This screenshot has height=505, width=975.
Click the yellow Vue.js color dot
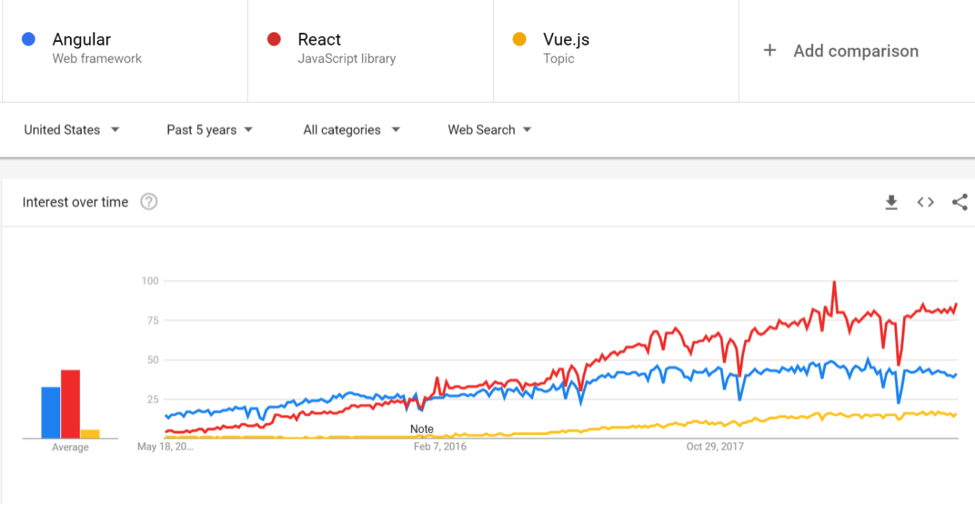519,40
